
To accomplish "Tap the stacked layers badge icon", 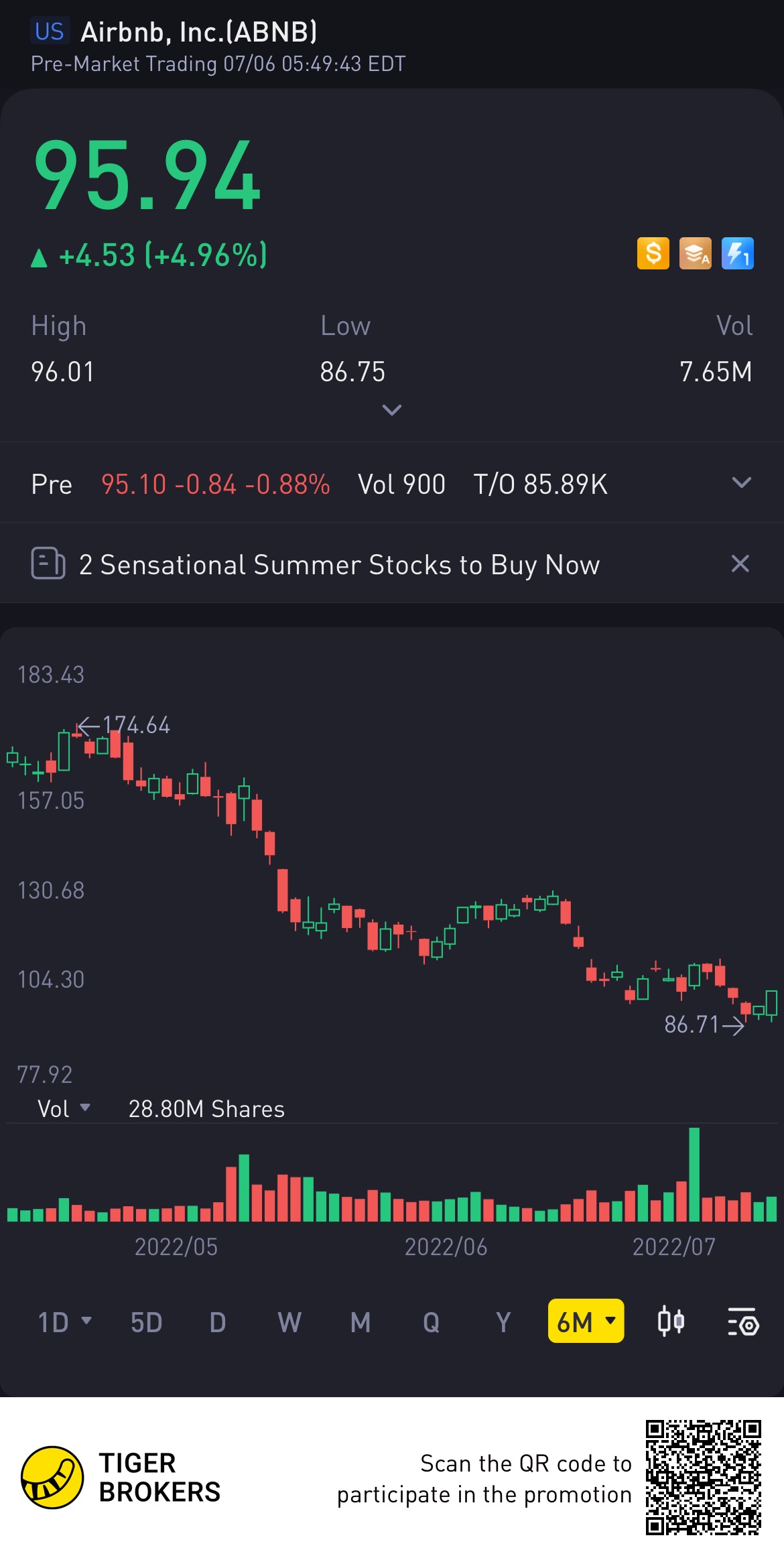I will coord(695,254).
